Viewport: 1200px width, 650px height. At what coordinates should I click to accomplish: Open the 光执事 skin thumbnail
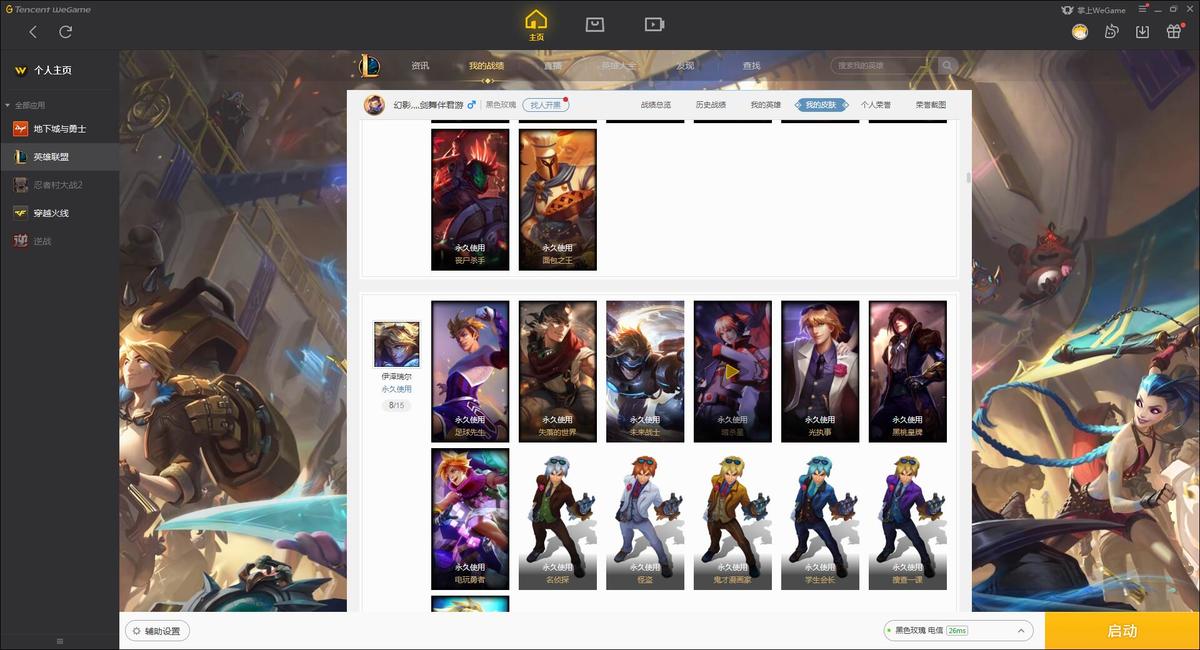tap(820, 372)
